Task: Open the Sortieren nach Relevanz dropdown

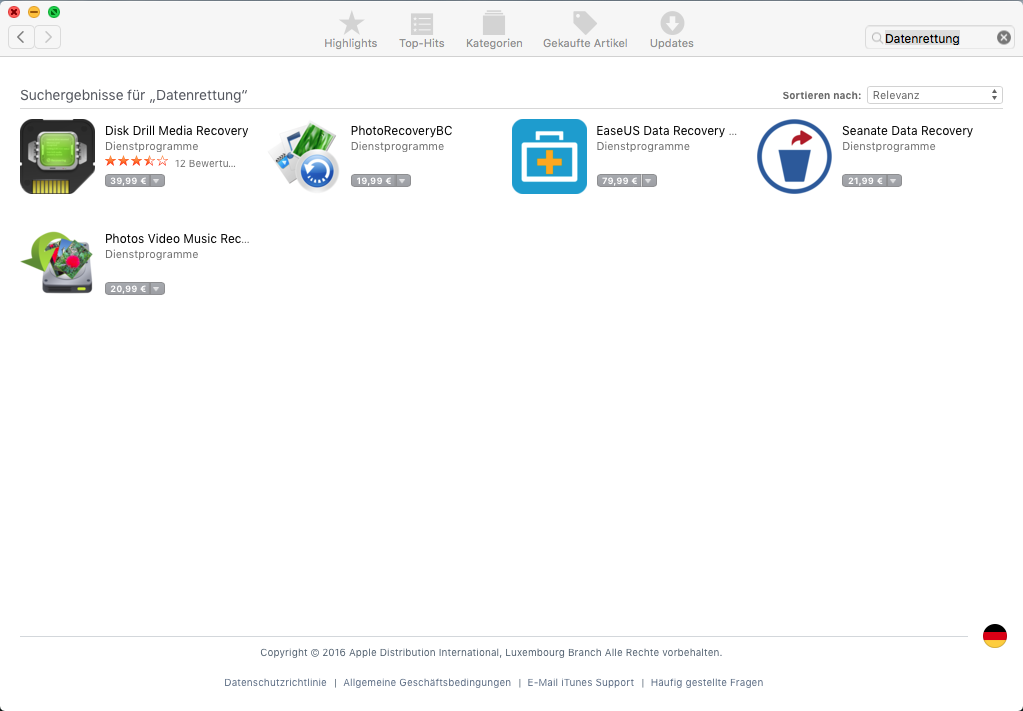Action: 934,95
